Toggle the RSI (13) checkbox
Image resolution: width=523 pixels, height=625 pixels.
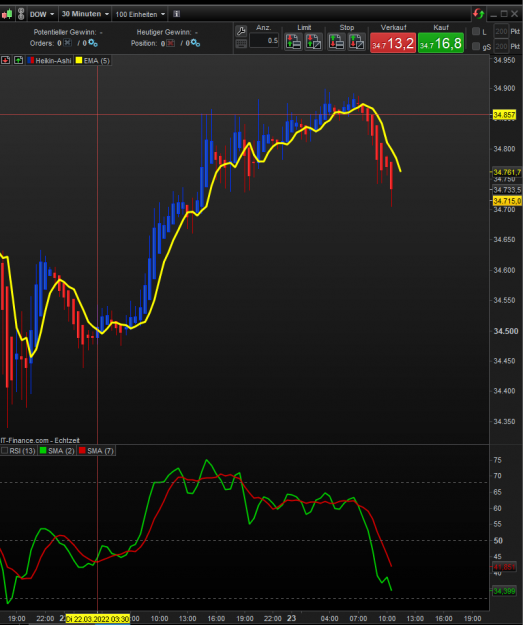pos(5,450)
